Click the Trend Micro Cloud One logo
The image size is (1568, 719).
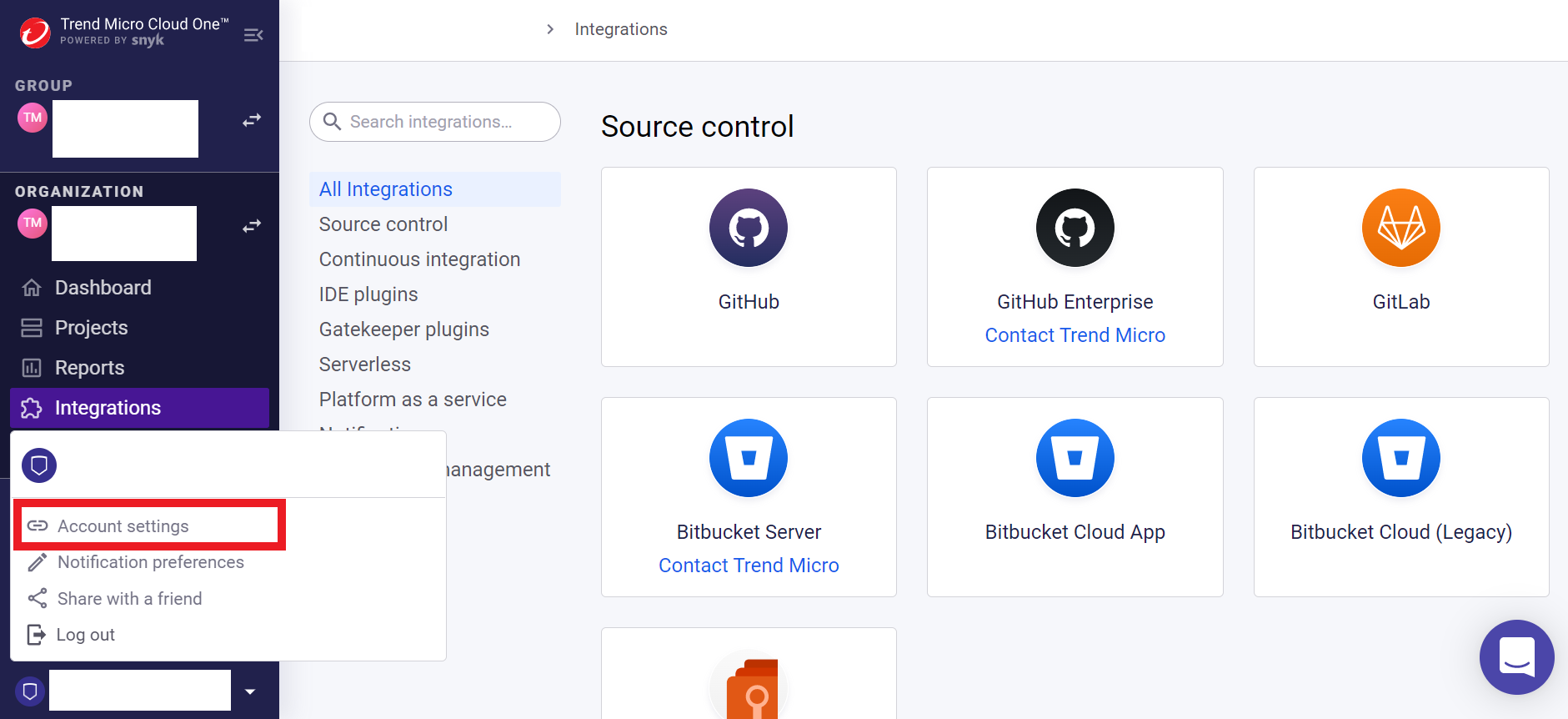[36, 33]
